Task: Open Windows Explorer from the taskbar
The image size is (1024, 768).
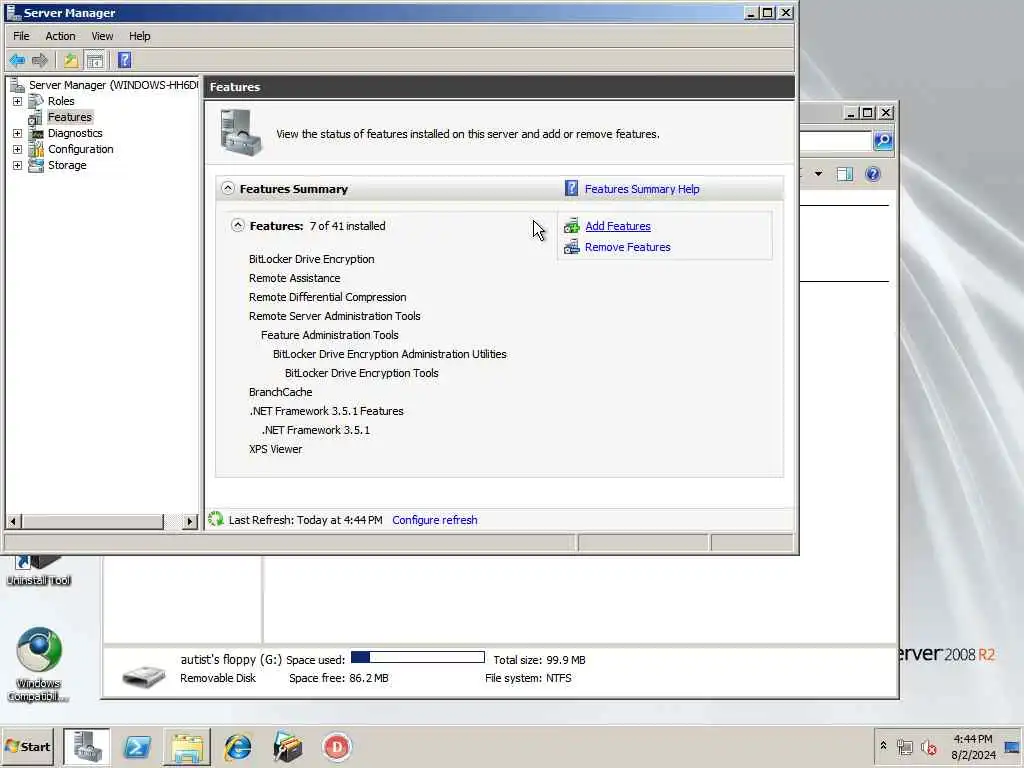Action: tap(187, 746)
